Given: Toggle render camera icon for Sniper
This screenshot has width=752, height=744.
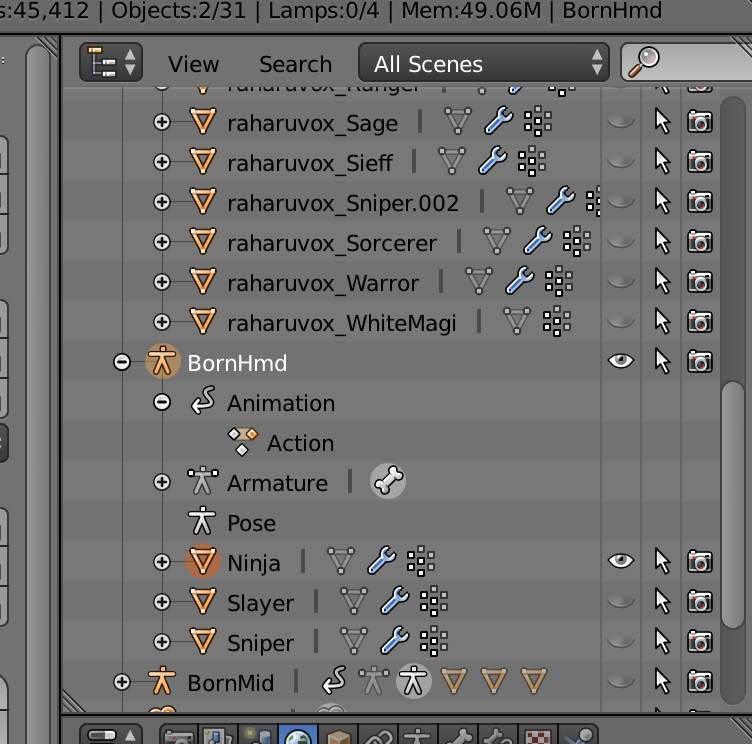Looking at the screenshot, I should pyautogui.click(x=699, y=642).
